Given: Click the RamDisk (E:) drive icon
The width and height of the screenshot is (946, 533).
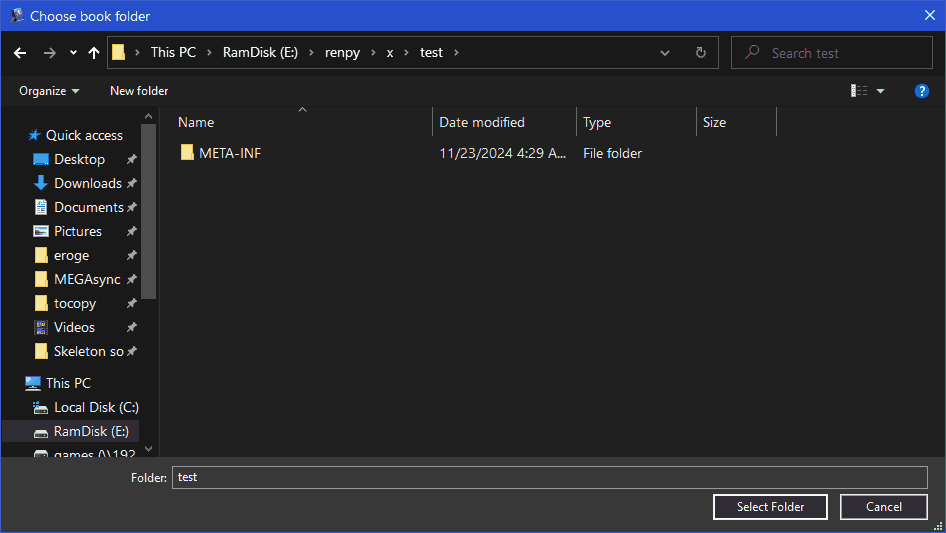Looking at the screenshot, I should [40, 433].
